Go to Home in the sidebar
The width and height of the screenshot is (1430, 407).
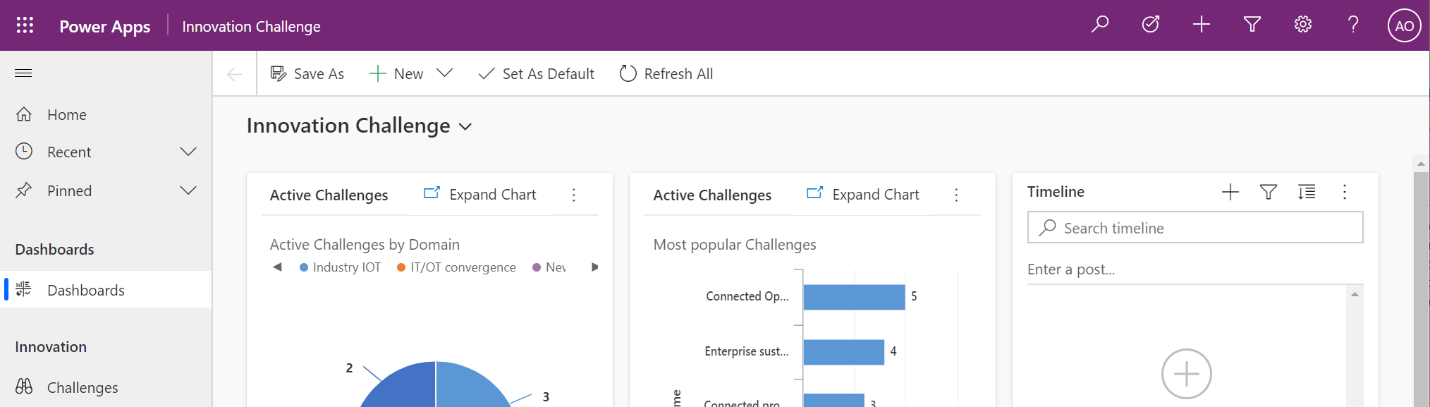tap(66, 115)
